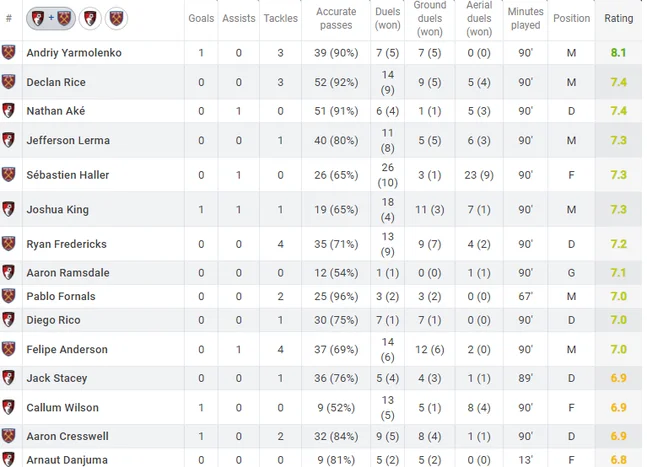This screenshot has height=467, width=647.
Task: Click West Ham crest beside Sébastien Haller
Action: click(9, 175)
